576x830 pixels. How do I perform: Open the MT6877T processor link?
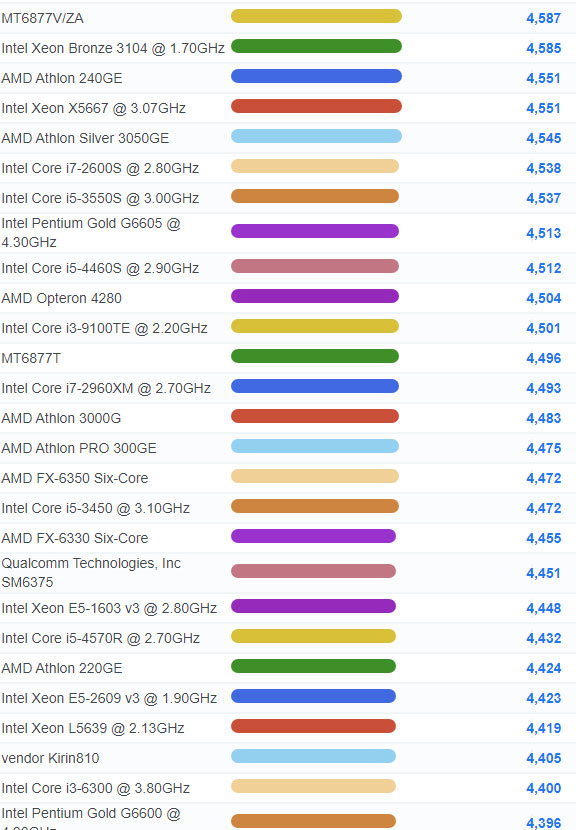31,358
